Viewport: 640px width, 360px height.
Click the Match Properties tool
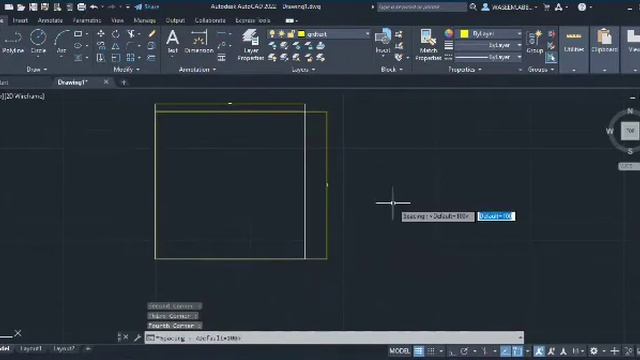[x=428, y=45]
